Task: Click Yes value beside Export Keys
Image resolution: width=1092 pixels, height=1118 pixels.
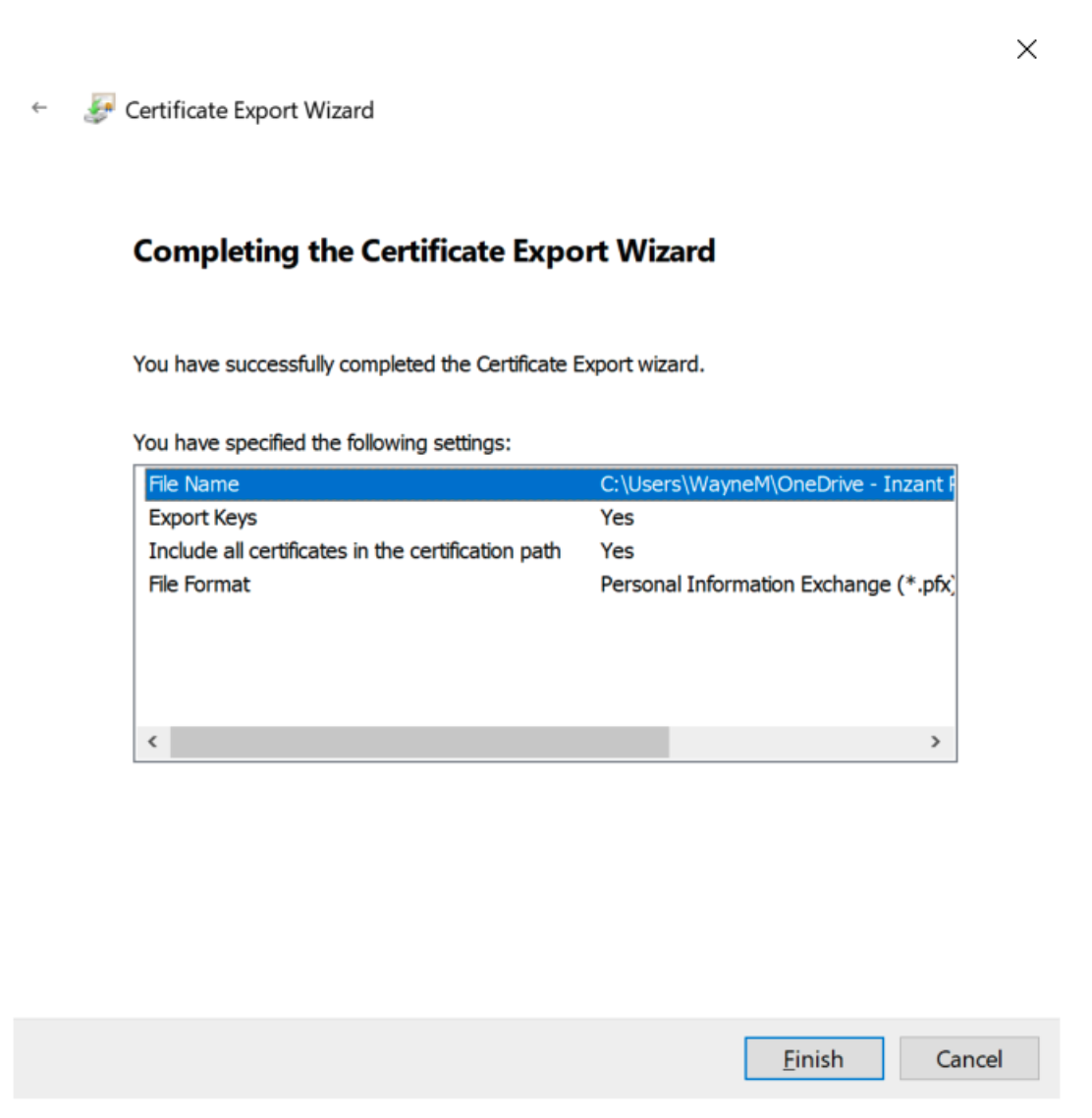Action: point(617,518)
